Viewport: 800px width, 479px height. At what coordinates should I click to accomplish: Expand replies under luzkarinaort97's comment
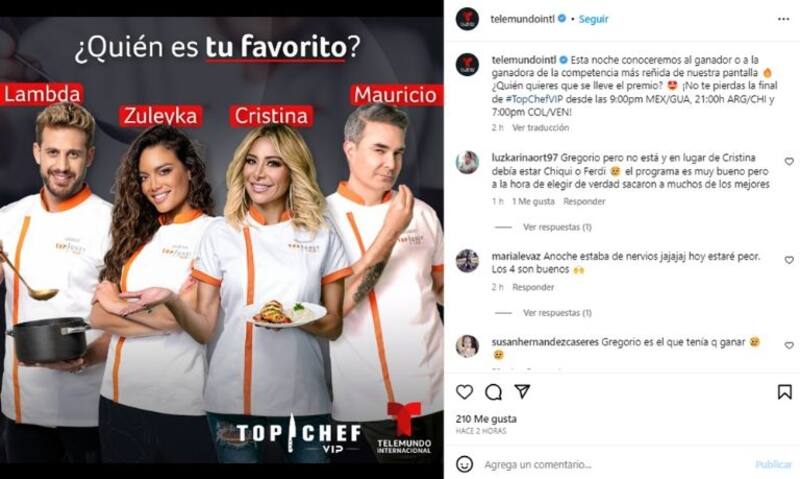(557, 227)
